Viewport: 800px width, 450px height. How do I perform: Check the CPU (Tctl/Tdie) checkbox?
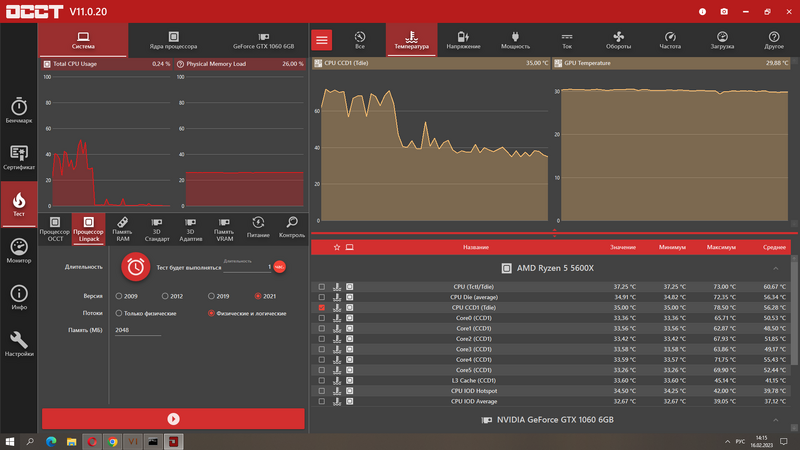pyautogui.click(x=321, y=287)
